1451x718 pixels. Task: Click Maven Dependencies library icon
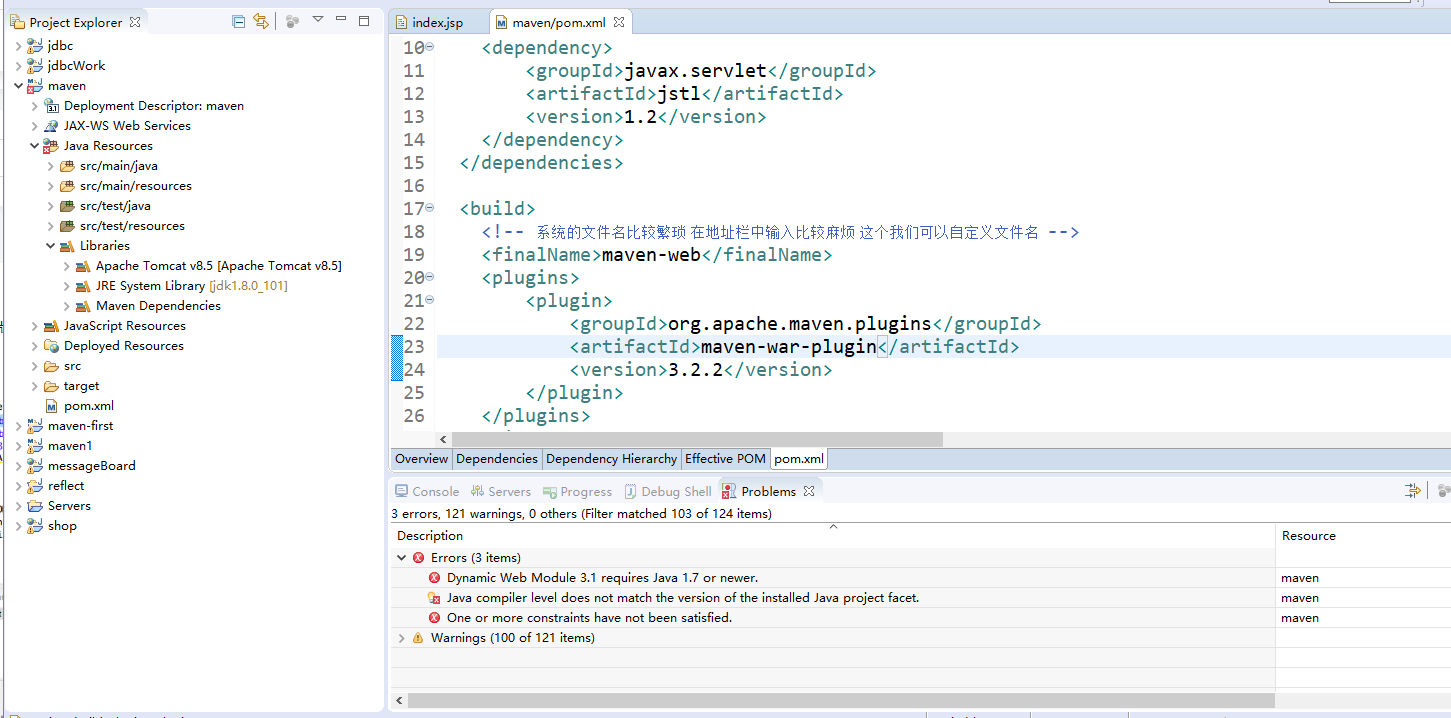[x=84, y=305]
